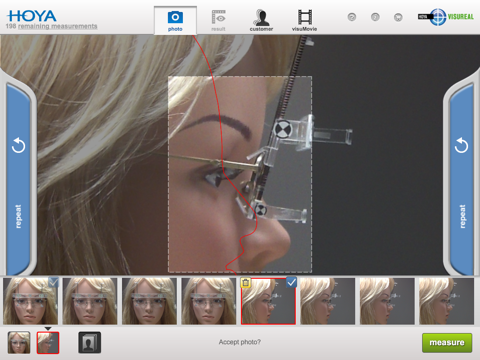
Task: Delete selected photo with yellow trash icon
Action: point(246,283)
